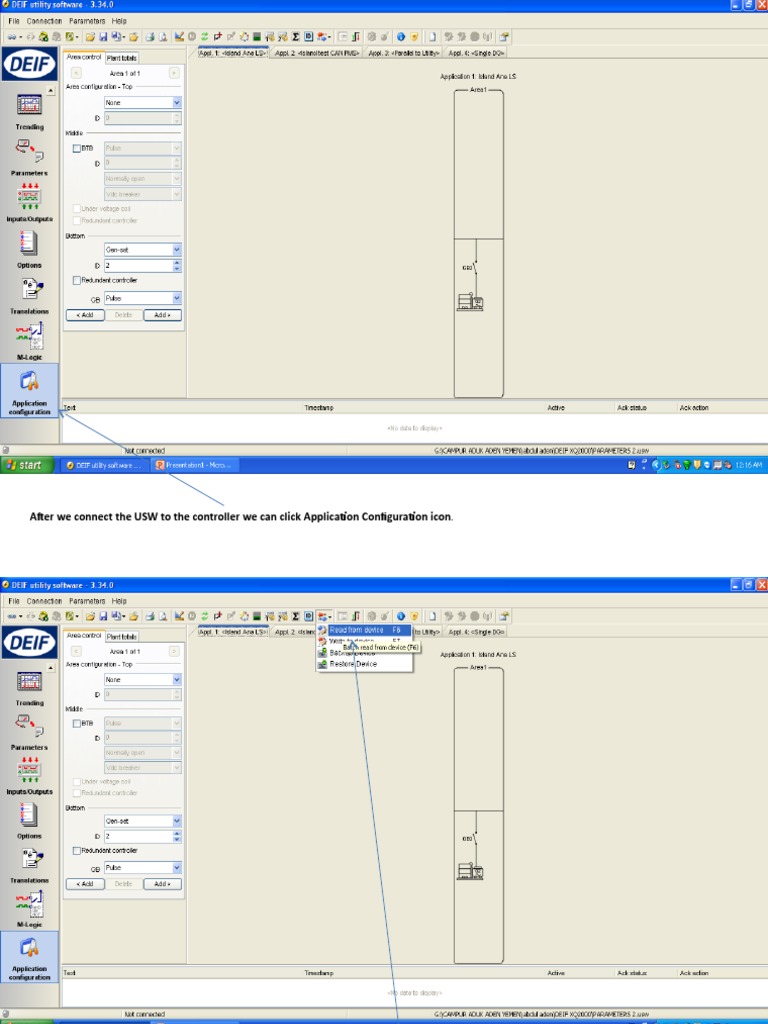The width and height of the screenshot is (768, 1024).
Task: Switch to 'Appl. 3: Parallel to Utility' tab, upper window
Action: (x=404, y=53)
